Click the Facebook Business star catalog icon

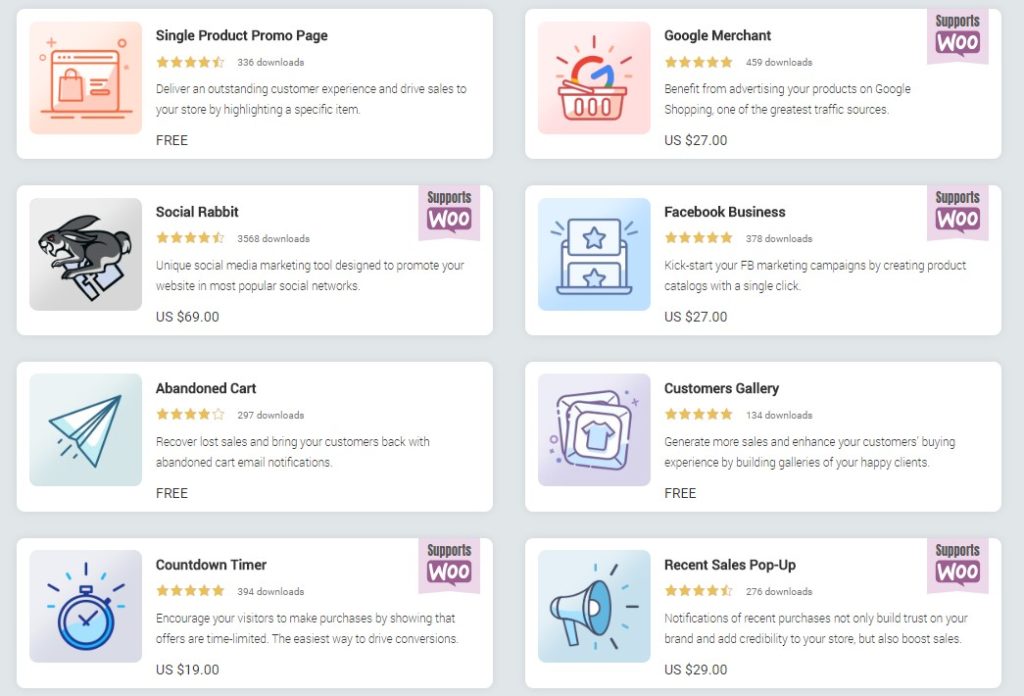click(x=594, y=254)
